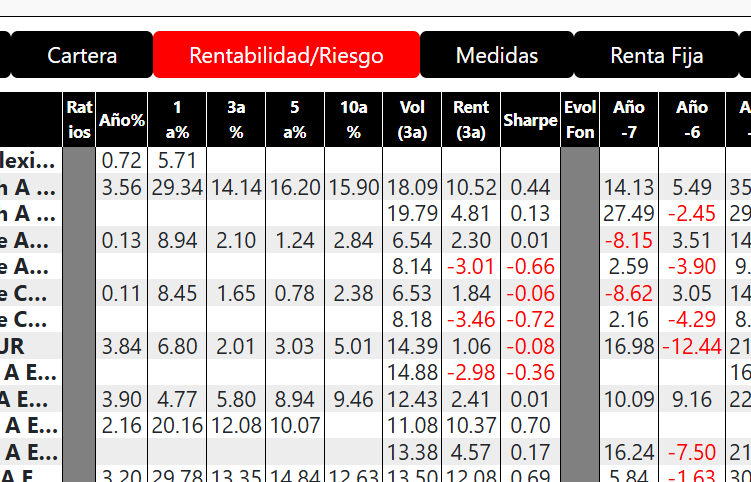Click the red -3.46 cell
The height and width of the screenshot is (482, 751).
click(x=471, y=320)
